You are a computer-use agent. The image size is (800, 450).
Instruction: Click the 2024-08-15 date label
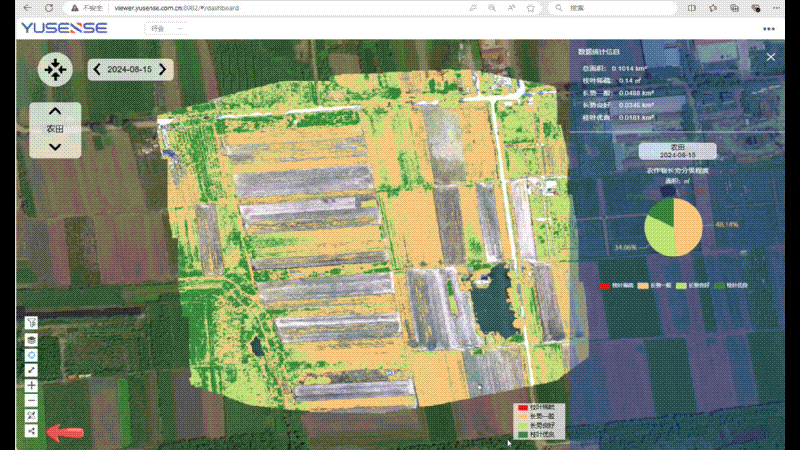click(130, 69)
